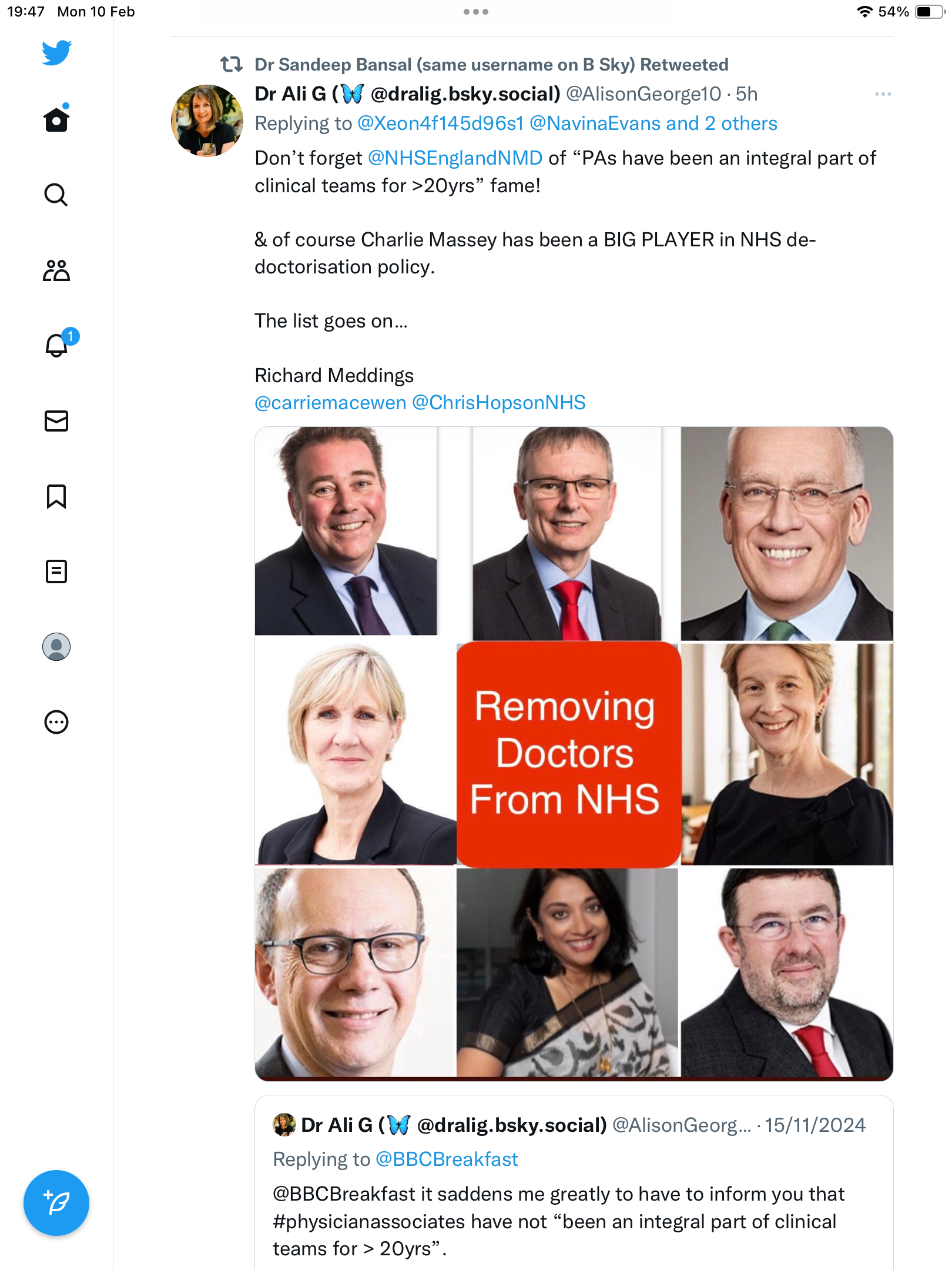
Task: Compose a new tweet with blue button
Action: [x=56, y=1202]
